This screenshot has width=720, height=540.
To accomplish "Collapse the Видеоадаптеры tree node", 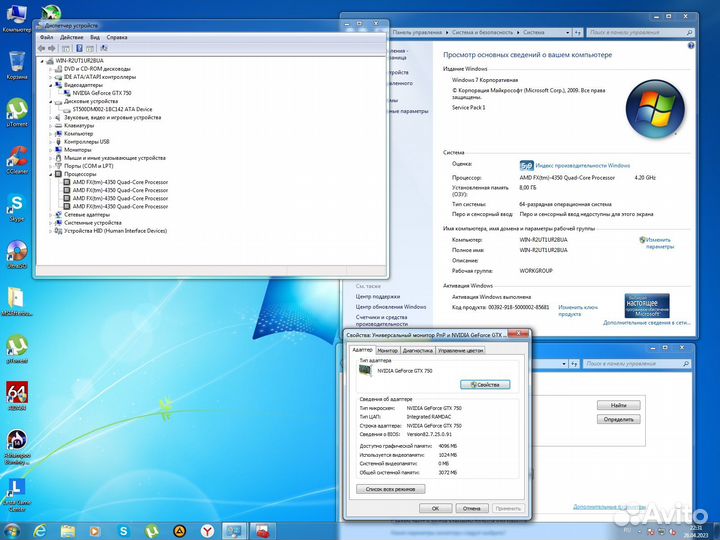I will tap(48, 85).
